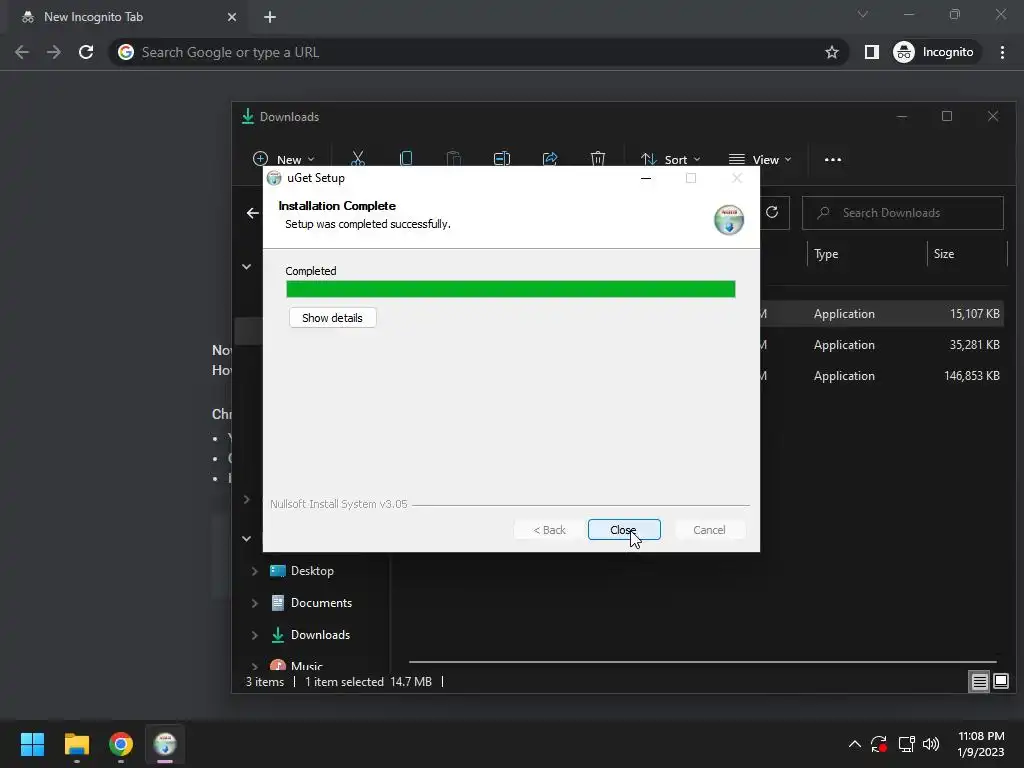The image size is (1024, 768).
Task: Open Chrome's three-dot menu
Action: [1002, 52]
